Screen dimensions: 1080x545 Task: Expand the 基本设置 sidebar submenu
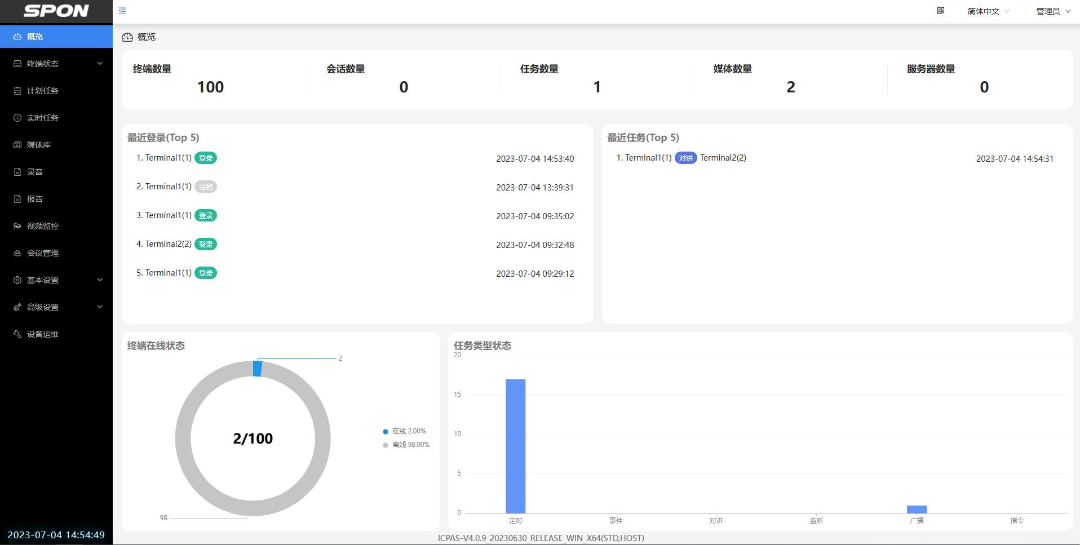(x=56, y=280)
